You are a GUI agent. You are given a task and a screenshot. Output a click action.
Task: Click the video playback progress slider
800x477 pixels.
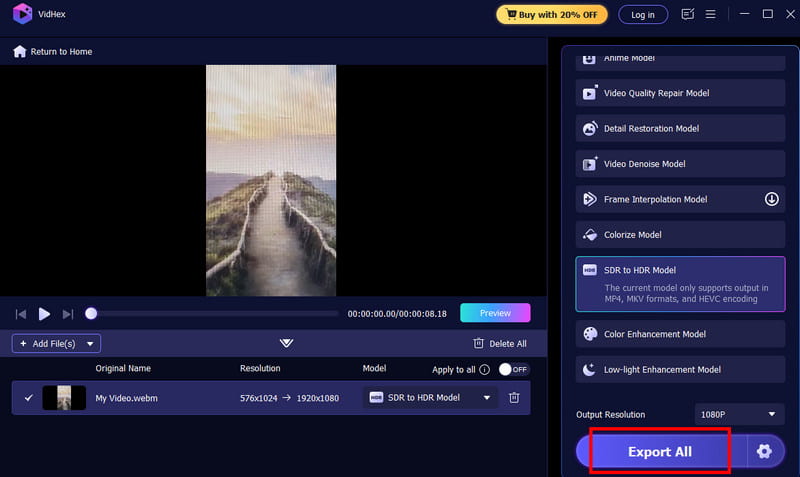coord(215,314)
